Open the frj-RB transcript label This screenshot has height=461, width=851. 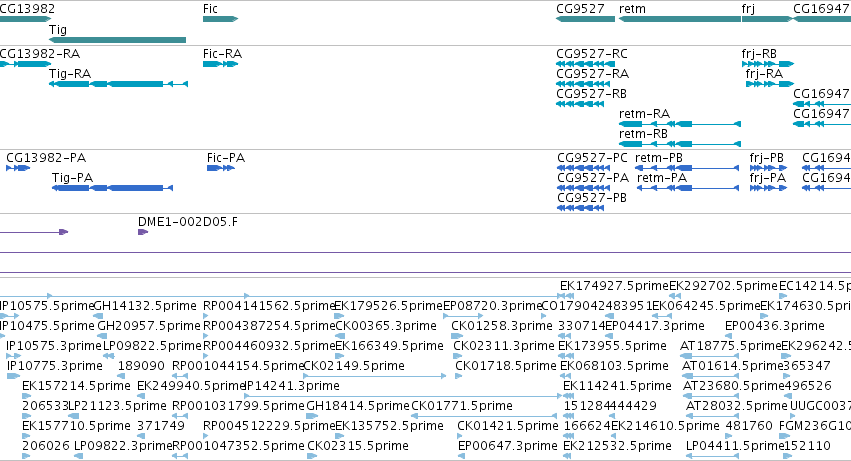tap(759, 54)
